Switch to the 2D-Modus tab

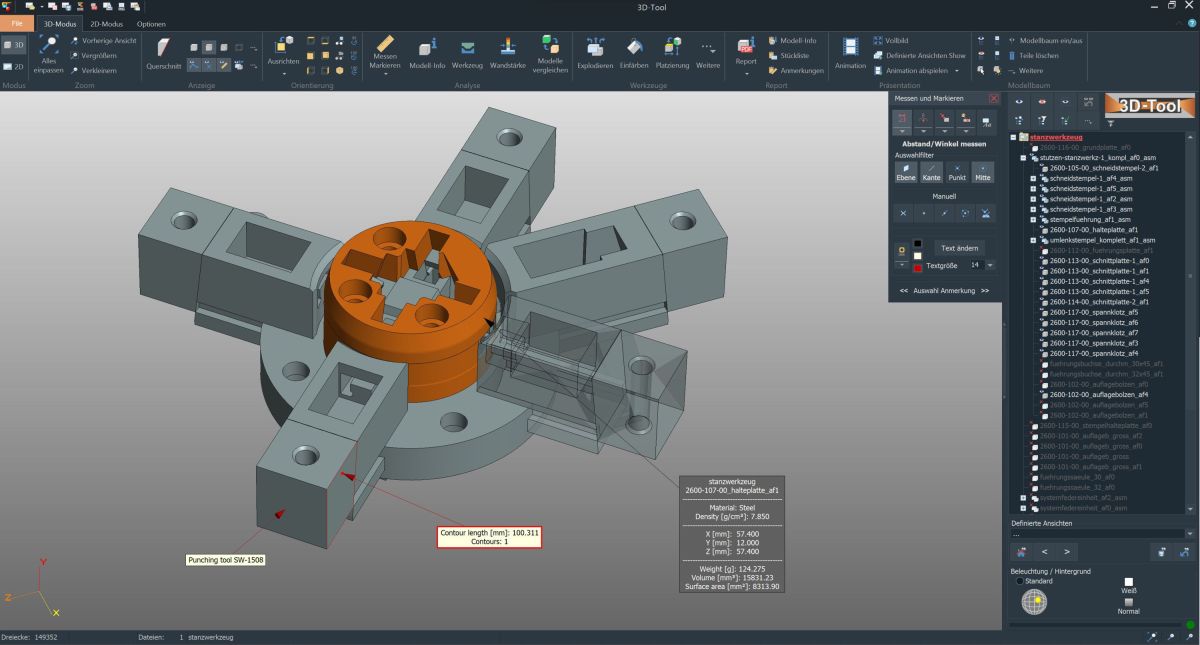(107, 23)
